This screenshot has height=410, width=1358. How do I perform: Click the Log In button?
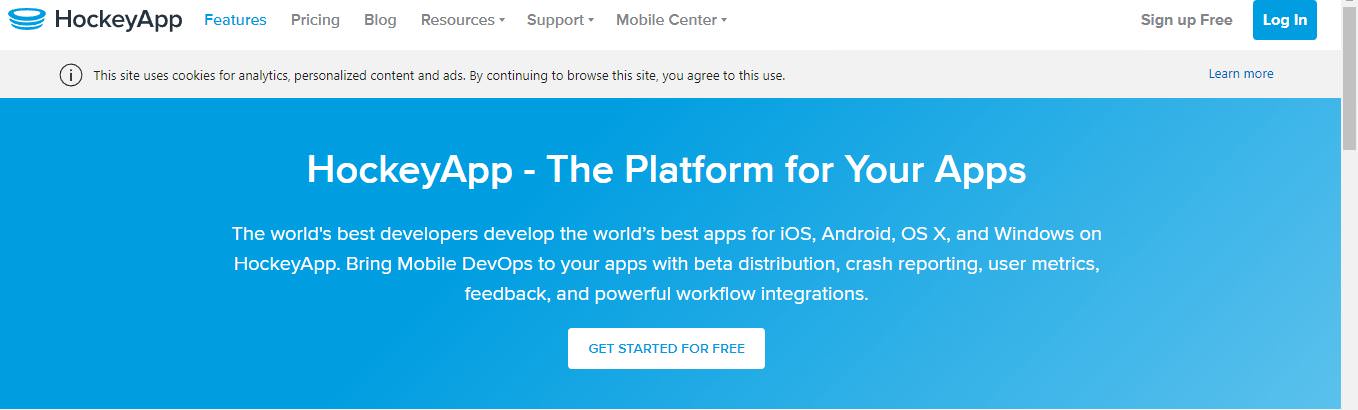click(1284, 20)
